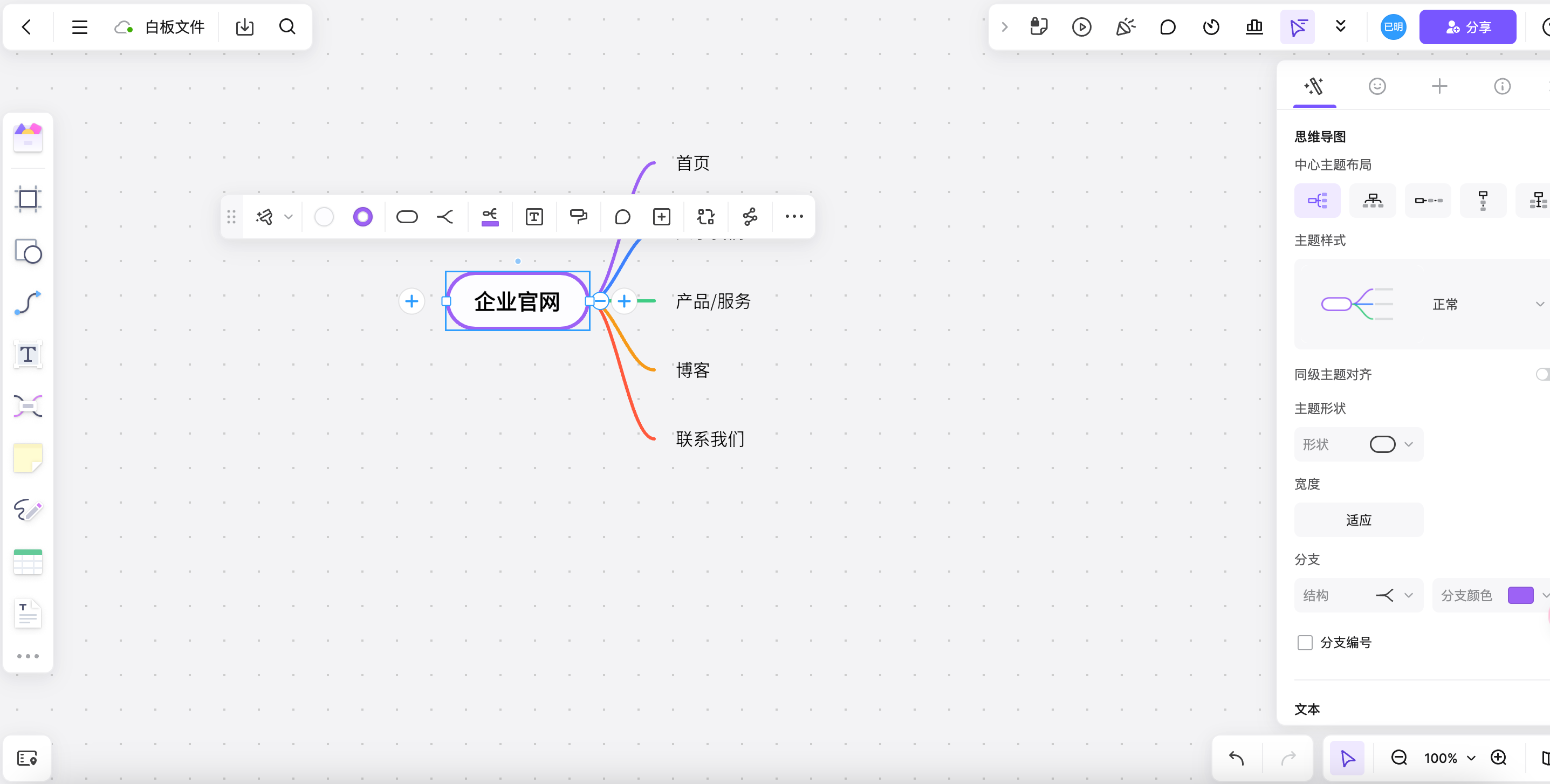Open the 形状 shape dropdown
The height and width of the screenshot is (784, 1550).
[1359, 445]
